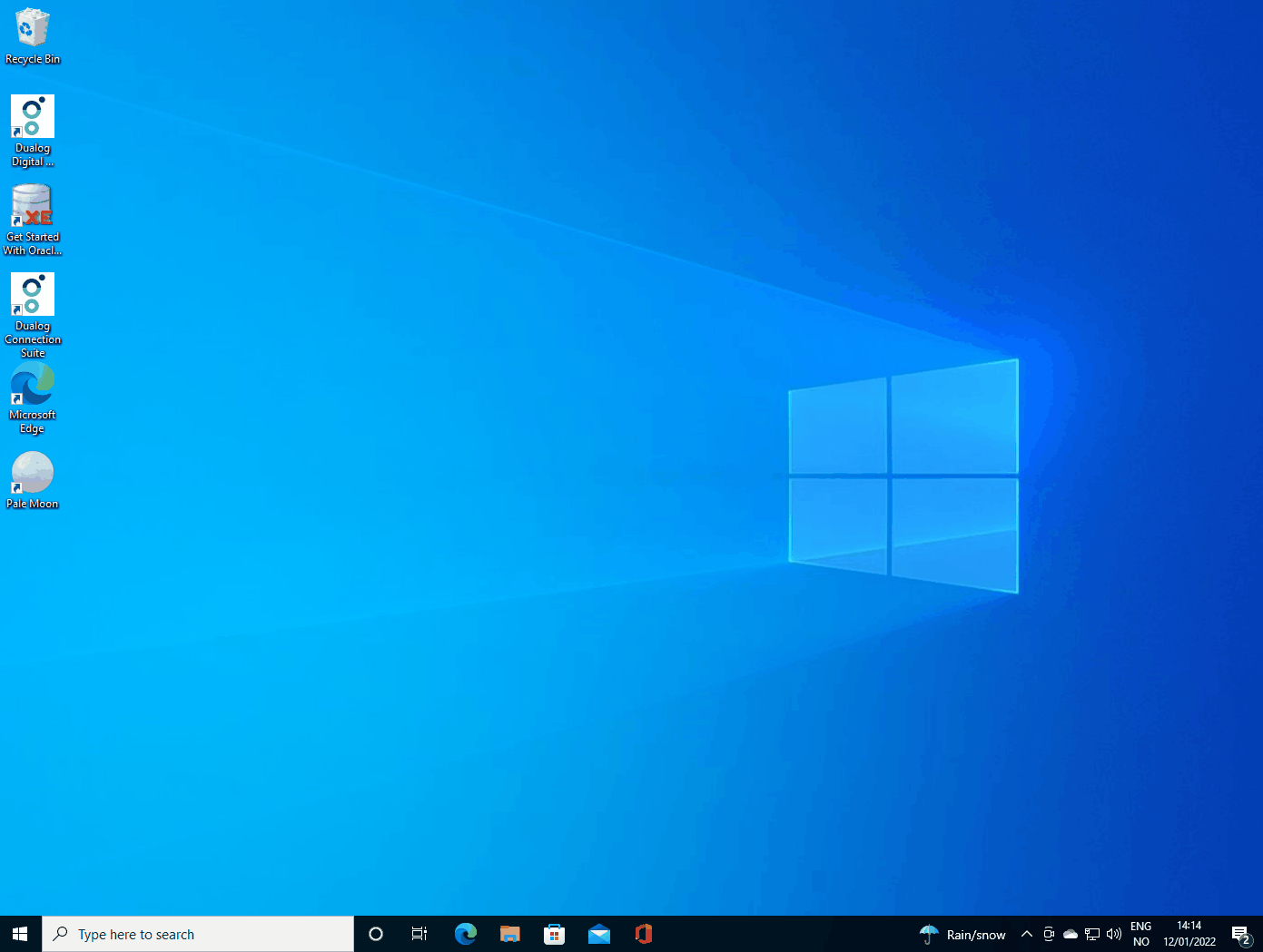Switch the ENG NO input language

[x=1141, y=934]
